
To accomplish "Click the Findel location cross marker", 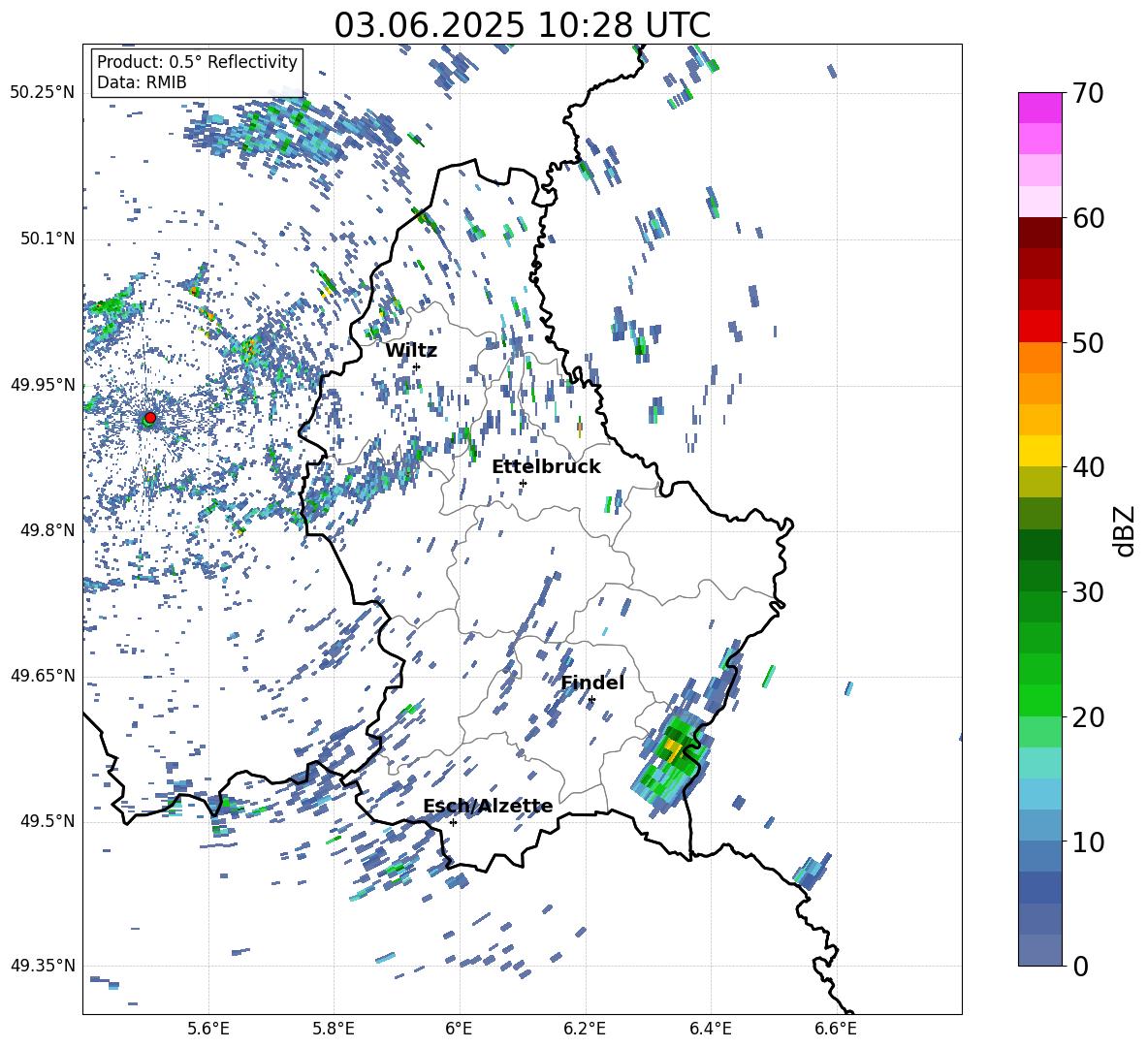I will (591, 700).
